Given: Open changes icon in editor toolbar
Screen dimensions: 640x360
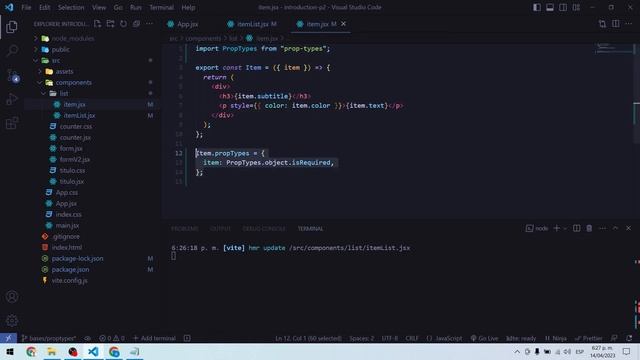Looking at the screenshot, I should pos(602,24).
